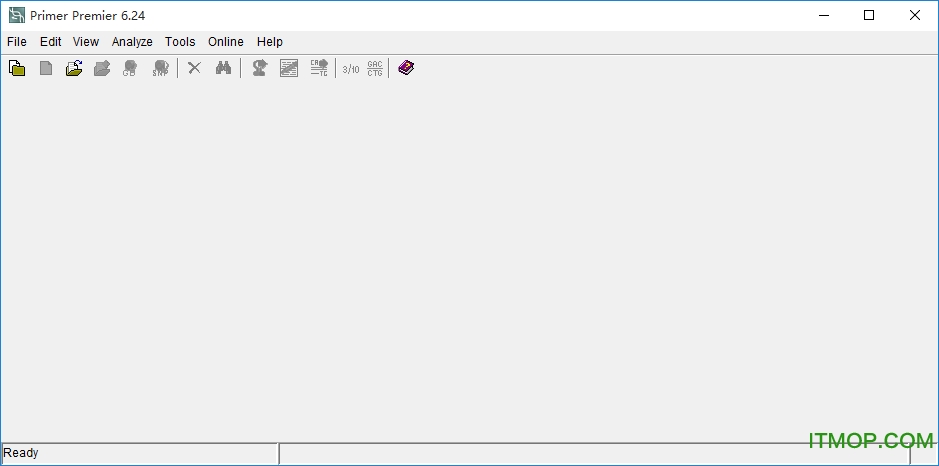939x466 pixels.
Task: Expand the Analyze menu
Action: (x=132, y=42)
